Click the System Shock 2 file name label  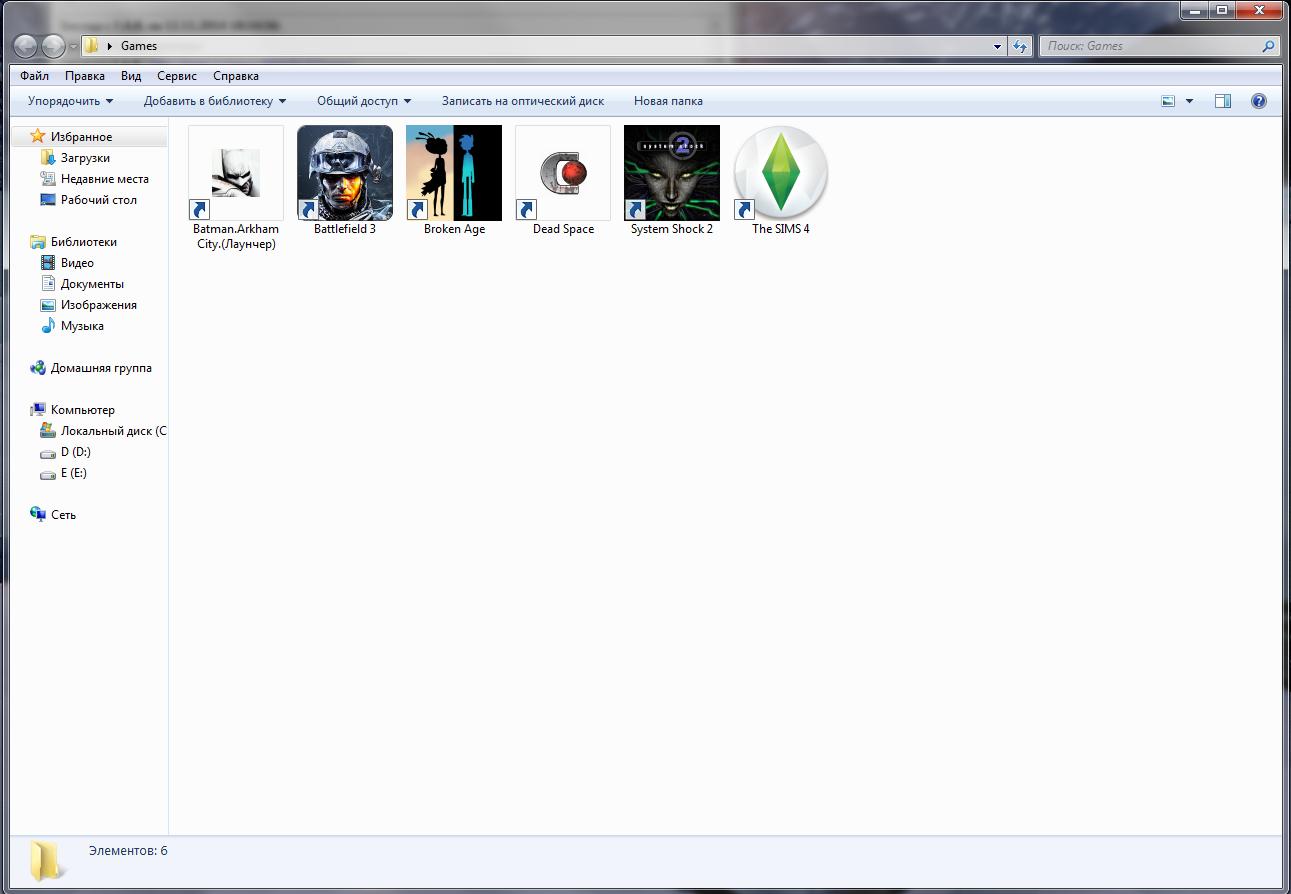672,229
